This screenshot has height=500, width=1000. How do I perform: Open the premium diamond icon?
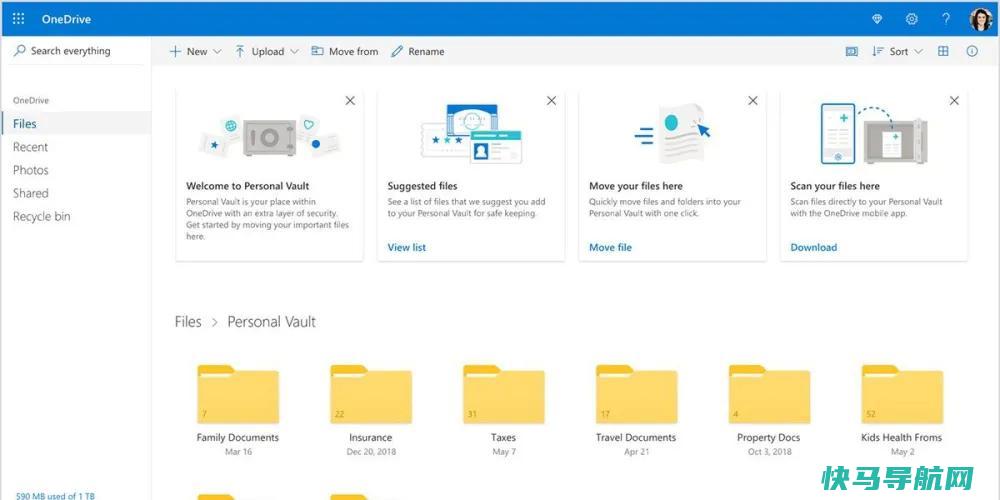(877, 19)
